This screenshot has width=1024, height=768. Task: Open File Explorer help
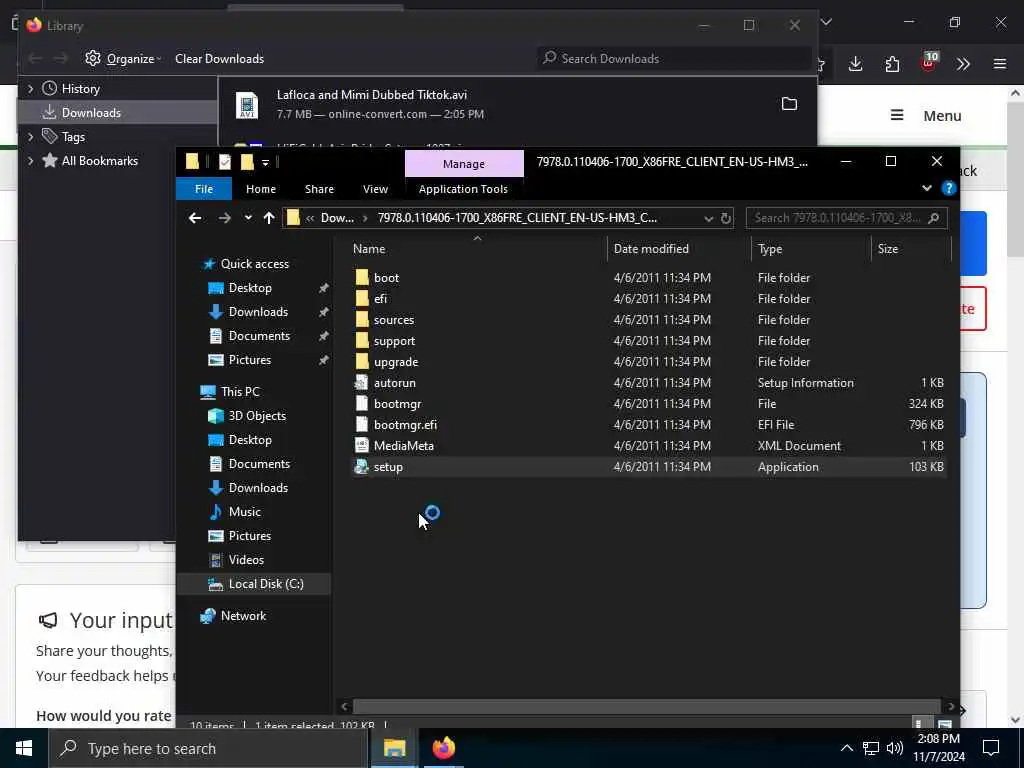pyautogui.click(x=948, y=189)
